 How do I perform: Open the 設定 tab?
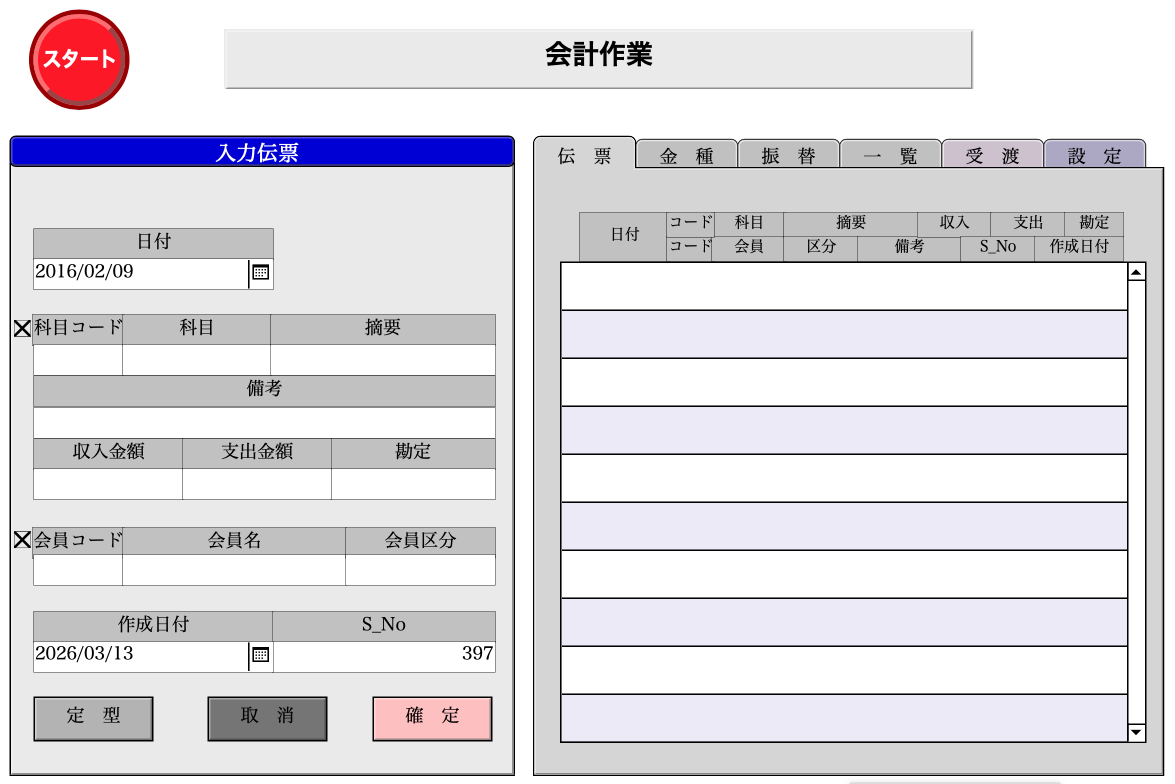tap(1094, 156)
